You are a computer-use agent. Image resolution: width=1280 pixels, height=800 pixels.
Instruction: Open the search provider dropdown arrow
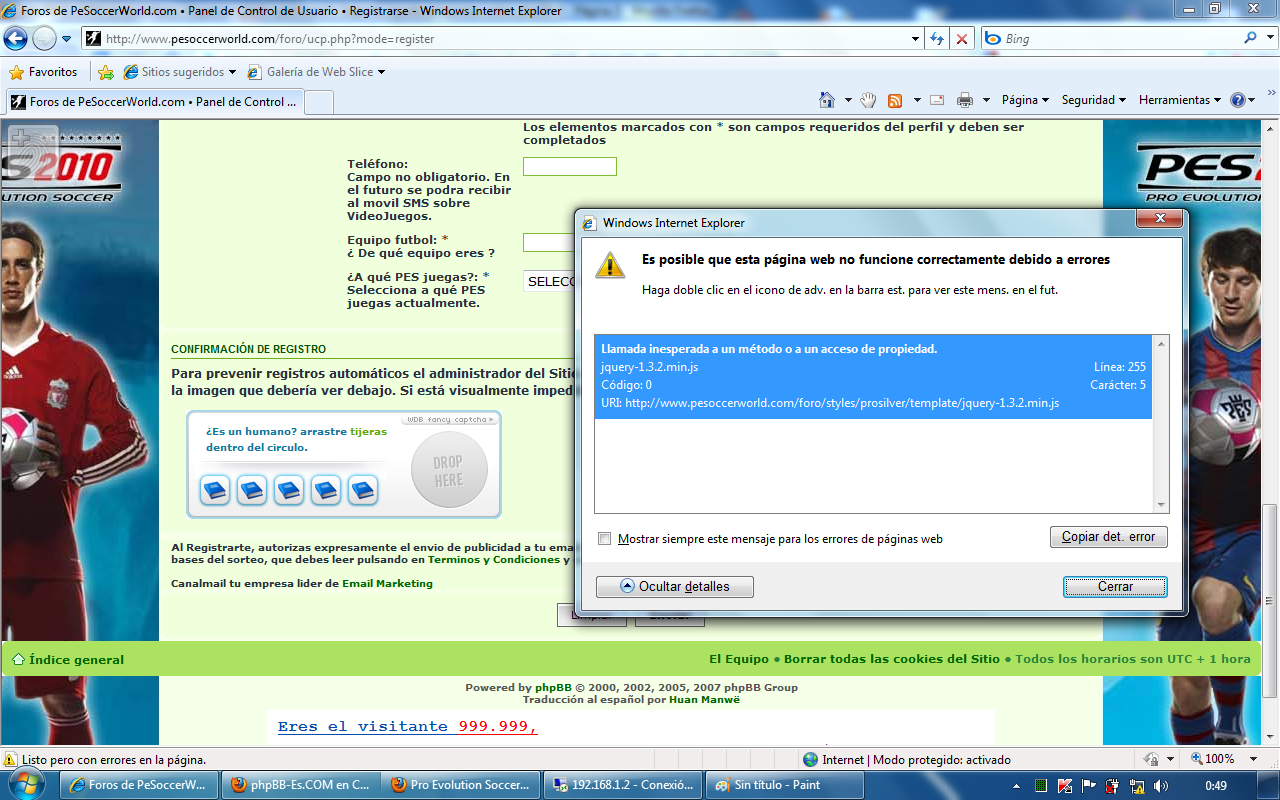click(x=1270, y=38)
